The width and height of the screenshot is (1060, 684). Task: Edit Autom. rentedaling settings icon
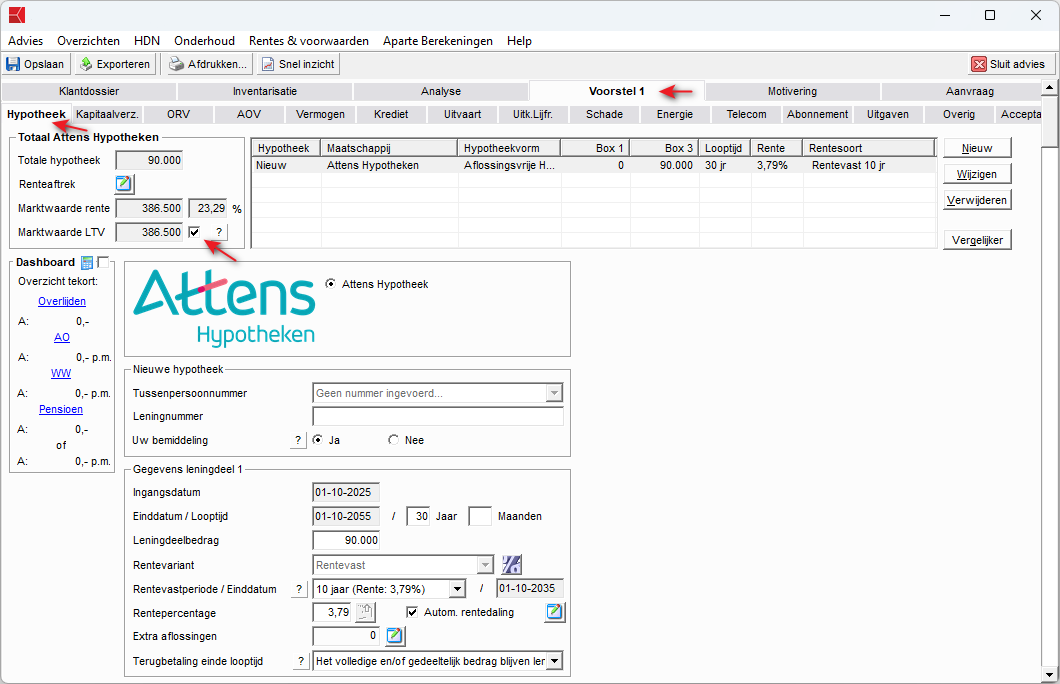coord(555,612)
